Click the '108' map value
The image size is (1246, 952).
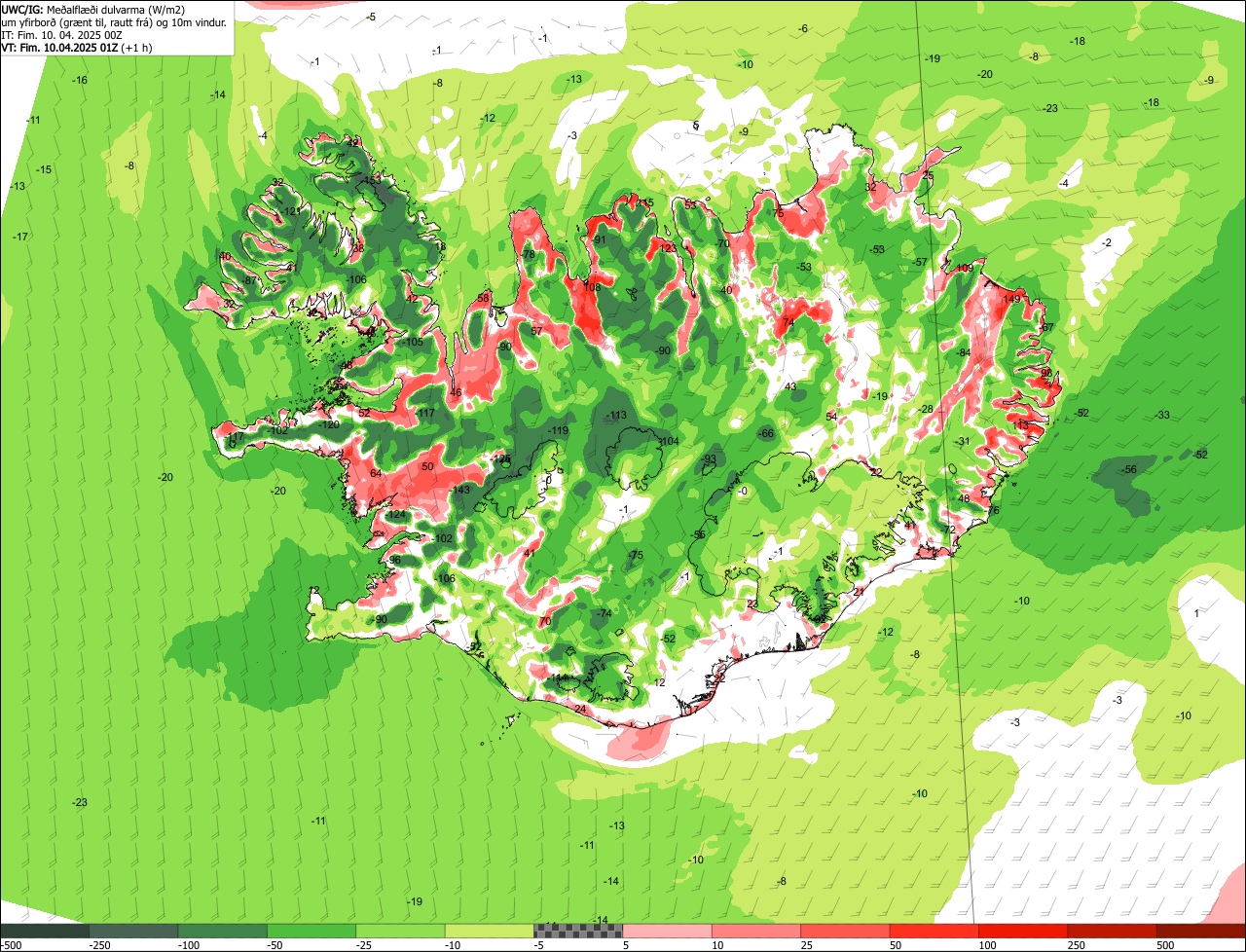592,287
